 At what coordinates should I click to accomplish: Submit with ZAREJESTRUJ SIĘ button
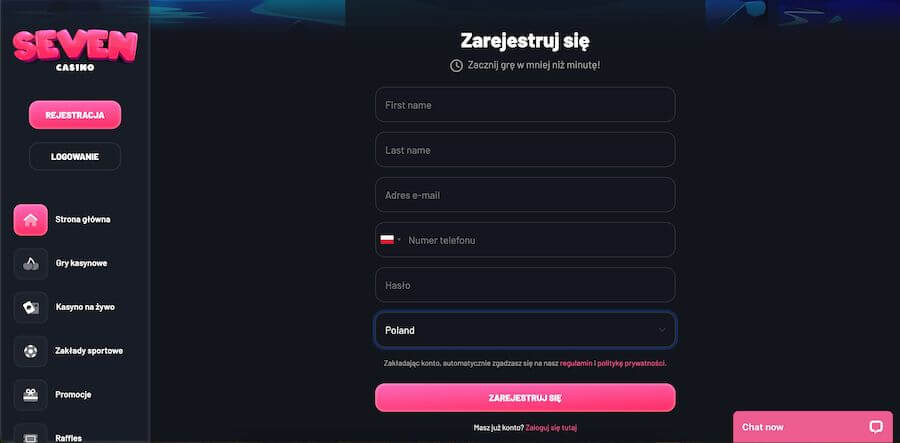click(525, 398)
